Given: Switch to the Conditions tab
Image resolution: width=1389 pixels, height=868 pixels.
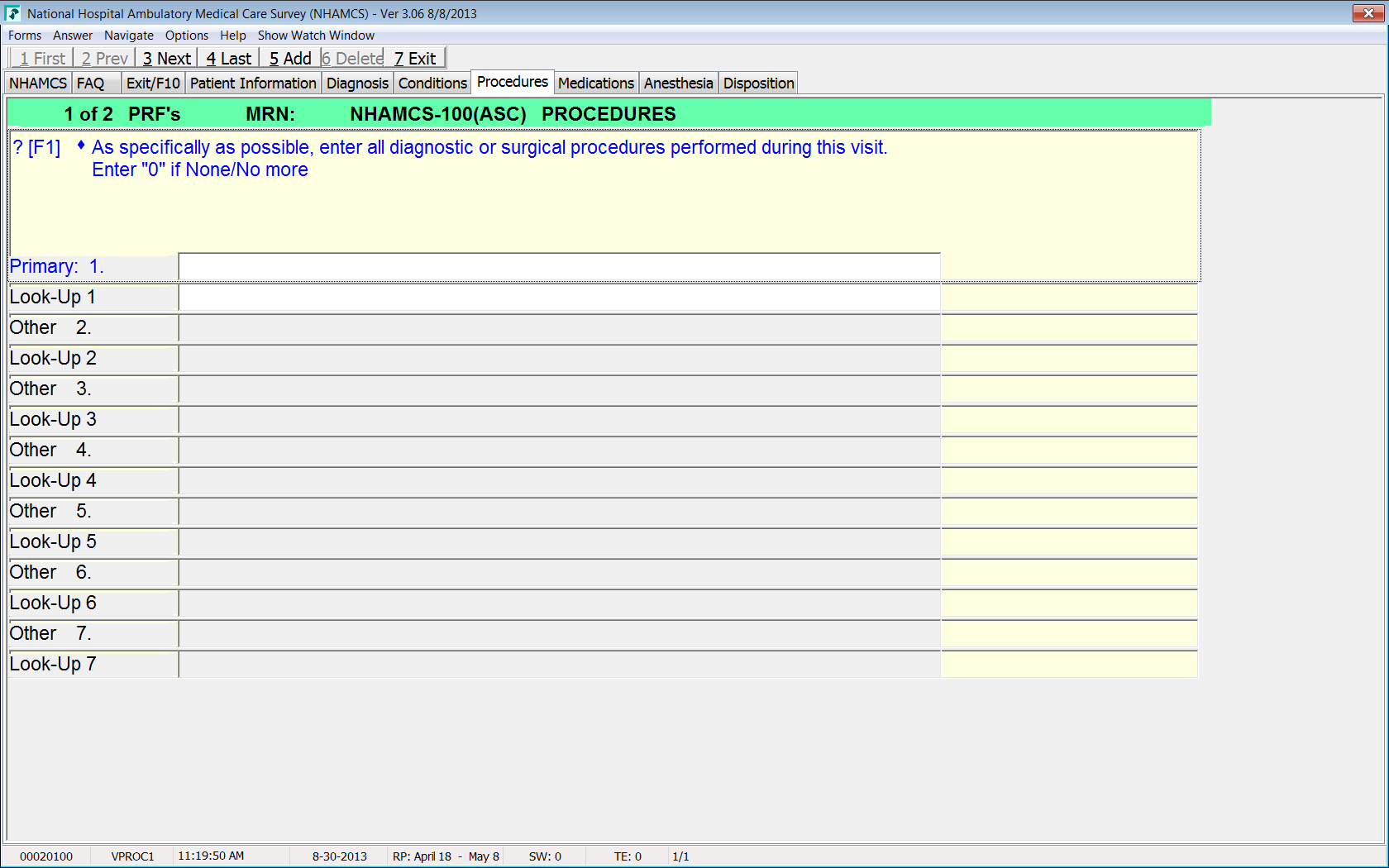Looking at the screenshot, I should point(432,83).
